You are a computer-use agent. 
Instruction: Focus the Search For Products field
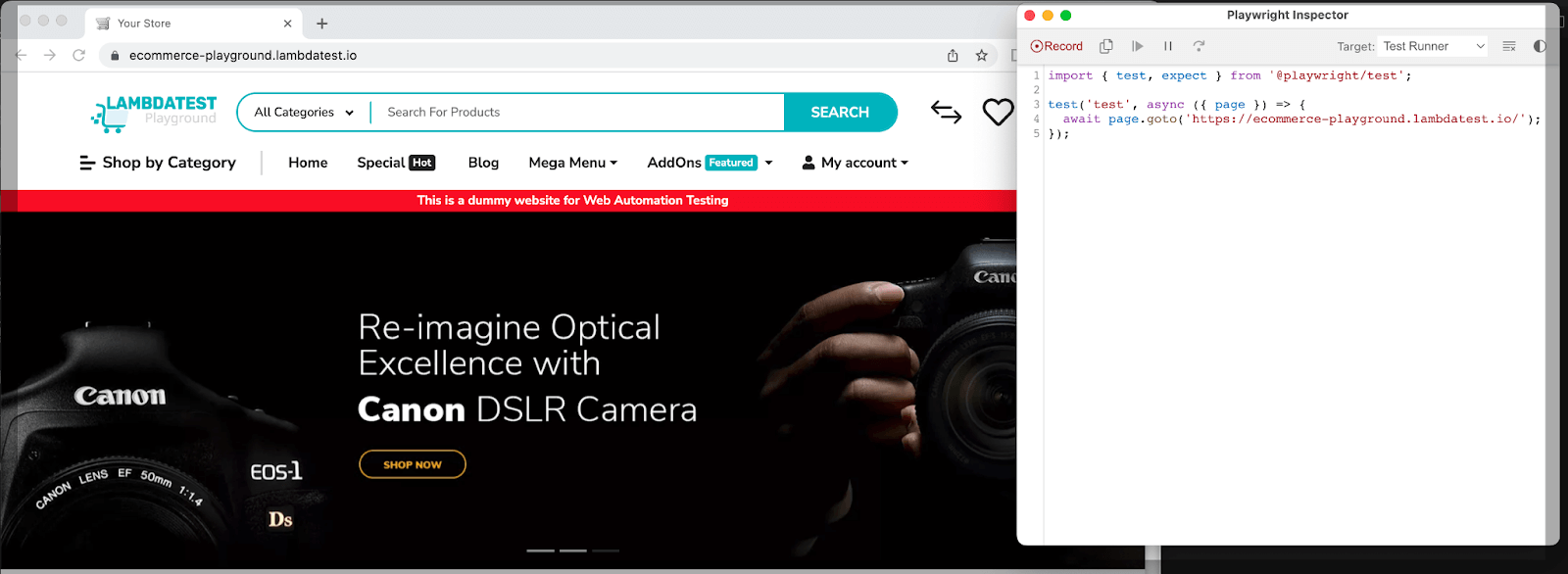[x=578, y=113]
